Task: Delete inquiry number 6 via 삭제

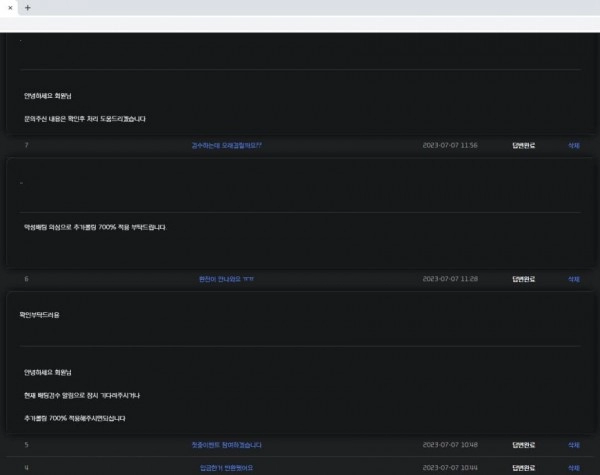Action: click(574, 279)
